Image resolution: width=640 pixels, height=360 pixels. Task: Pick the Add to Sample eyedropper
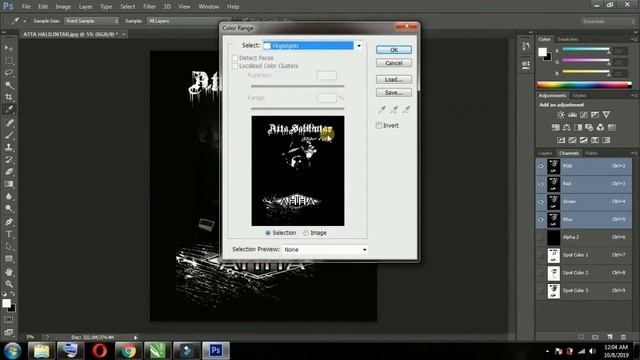[x=394, y=109]
